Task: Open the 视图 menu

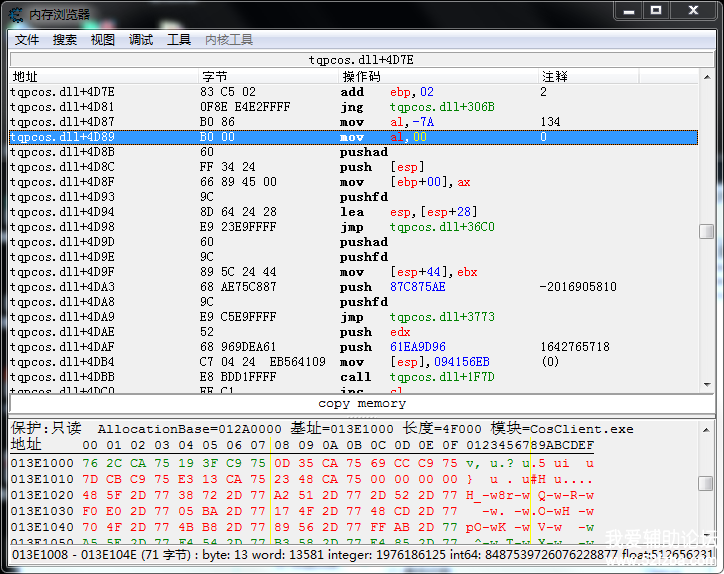Action: click(103, 40)
